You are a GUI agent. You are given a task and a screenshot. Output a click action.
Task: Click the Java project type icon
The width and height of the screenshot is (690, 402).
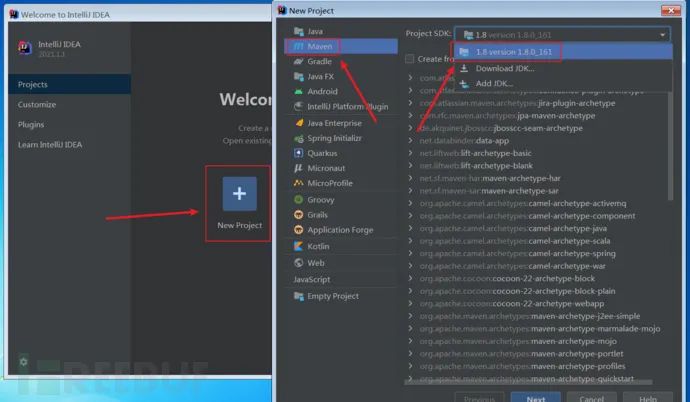tap(299, 31)
